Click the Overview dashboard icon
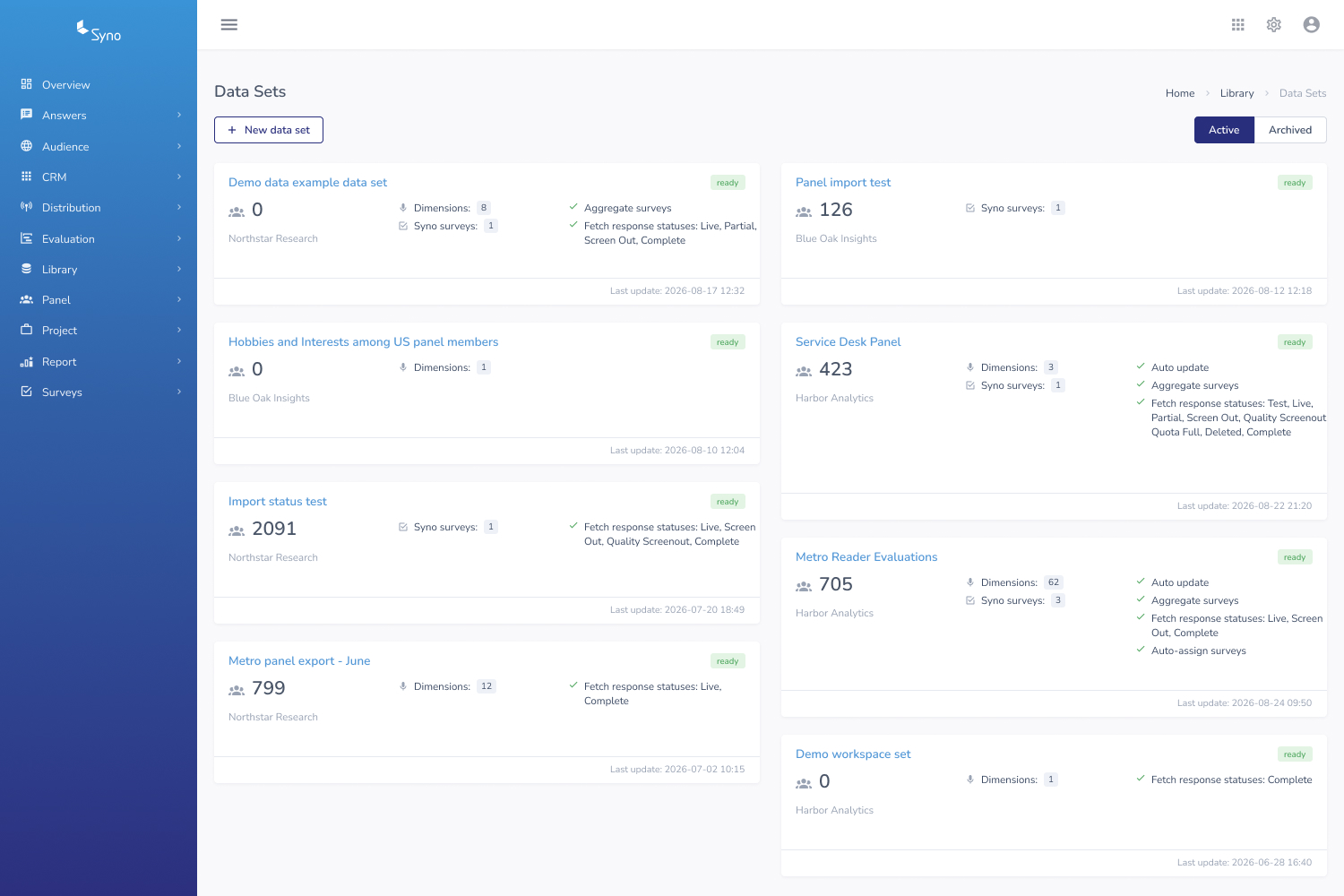 (x=27, y=84)
